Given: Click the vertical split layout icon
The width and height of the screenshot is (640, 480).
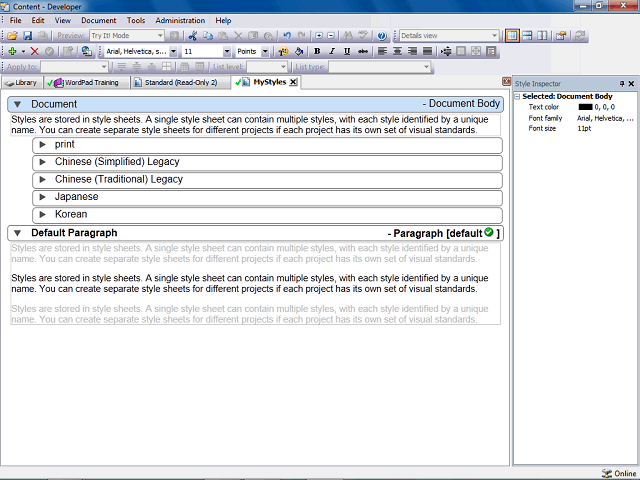Looking at the screenshot, I should 542,36.
